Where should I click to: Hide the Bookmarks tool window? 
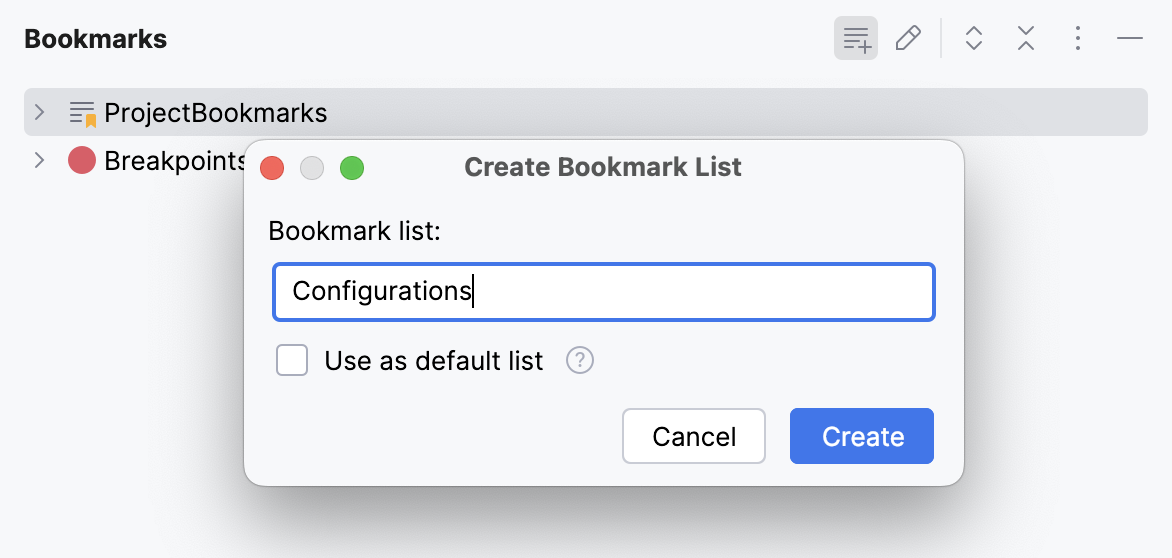[x=1130, y=39]
